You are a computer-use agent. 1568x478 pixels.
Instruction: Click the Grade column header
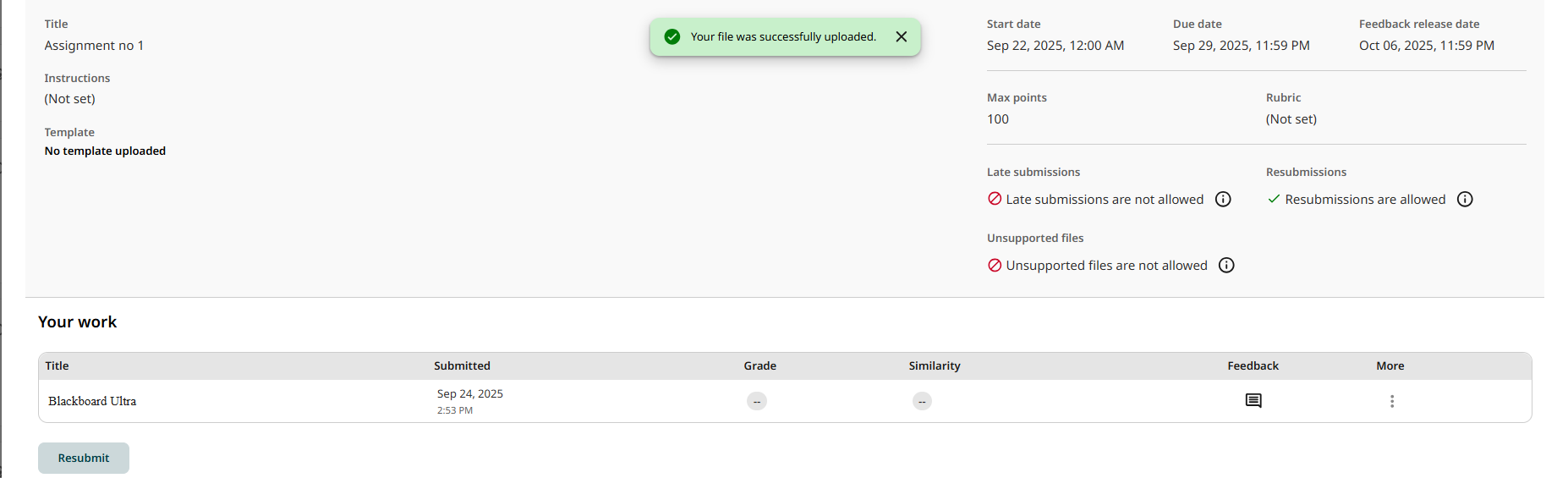click(x=759, y=366)
